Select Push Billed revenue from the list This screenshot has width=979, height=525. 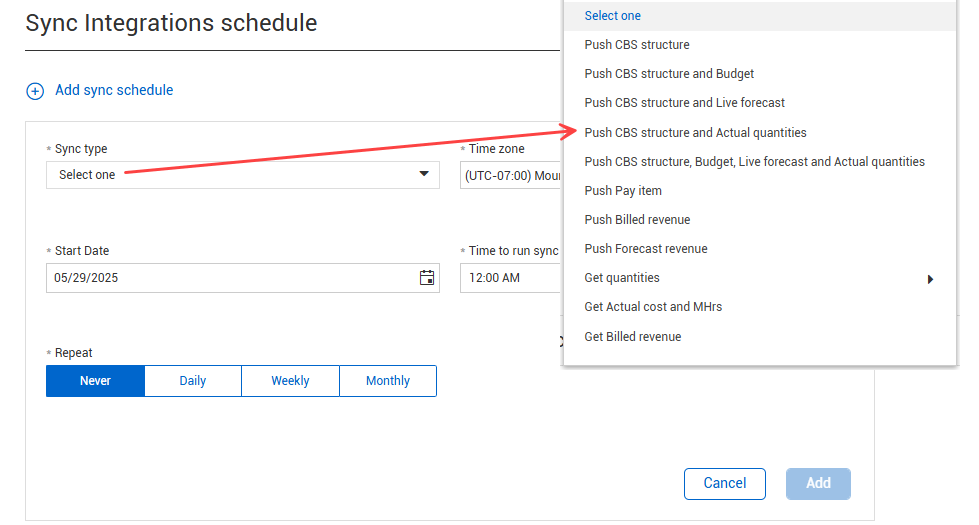point(637,220)
